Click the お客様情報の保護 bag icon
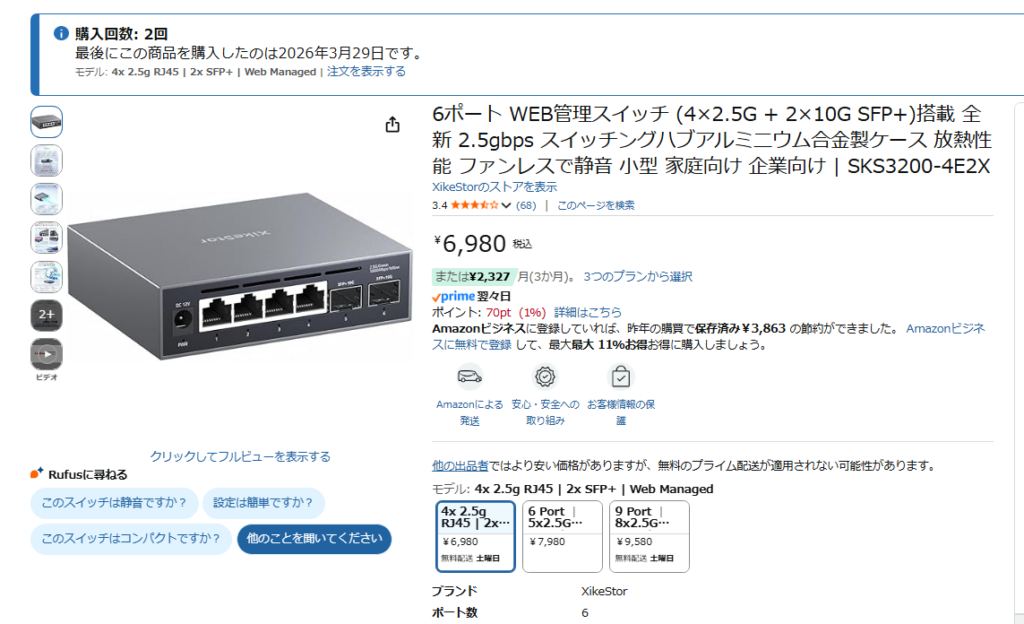 620,377
